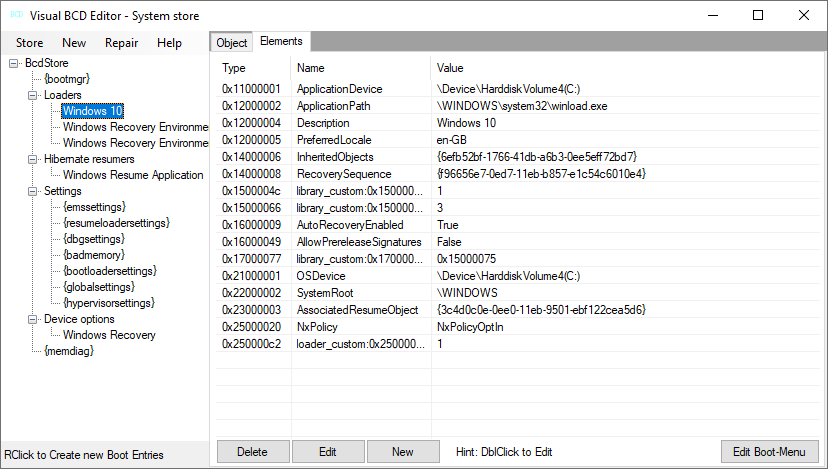Collapse the BcdStore root node

pos(14,63)
